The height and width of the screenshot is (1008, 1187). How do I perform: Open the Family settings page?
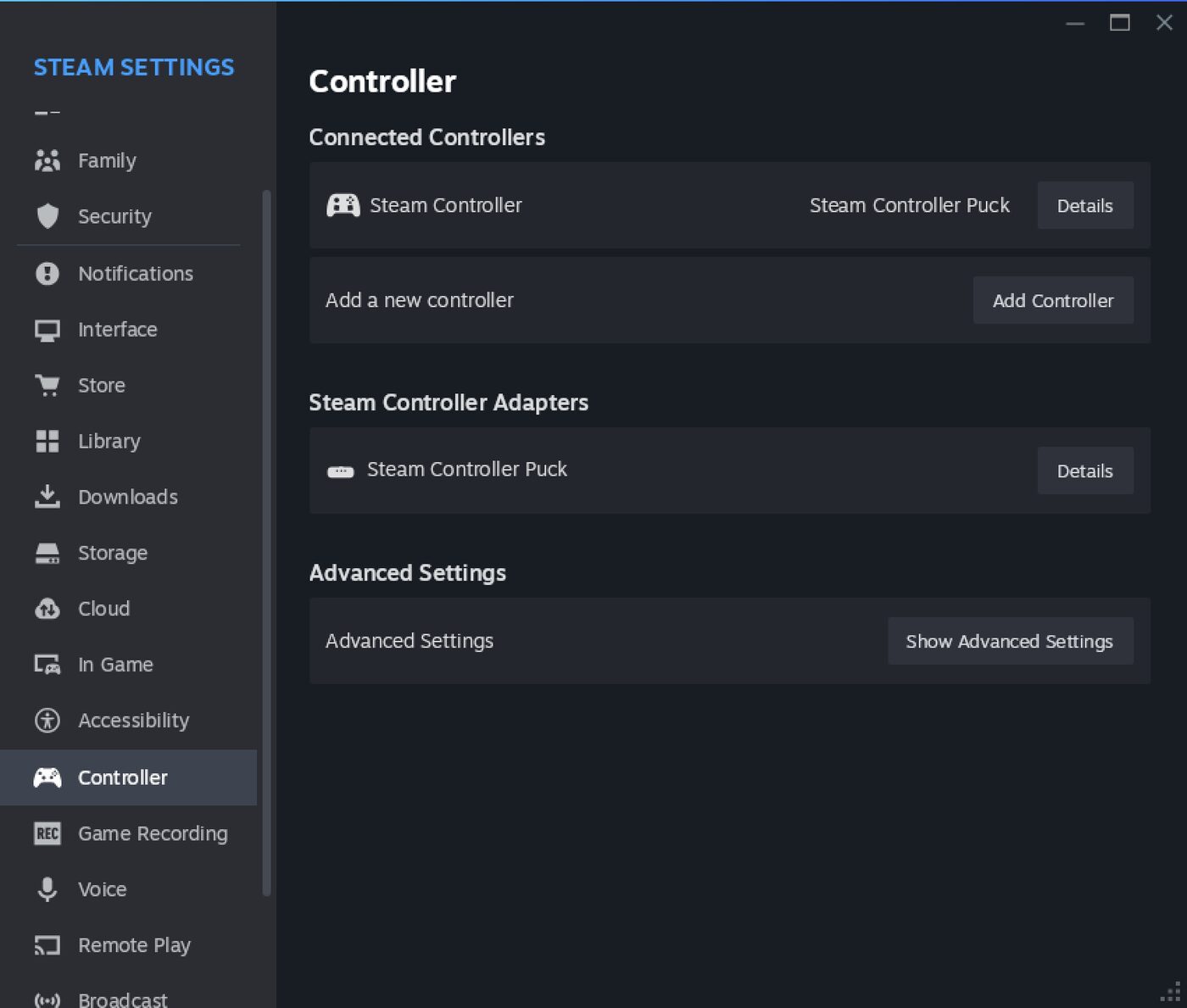tap(128, 160)
